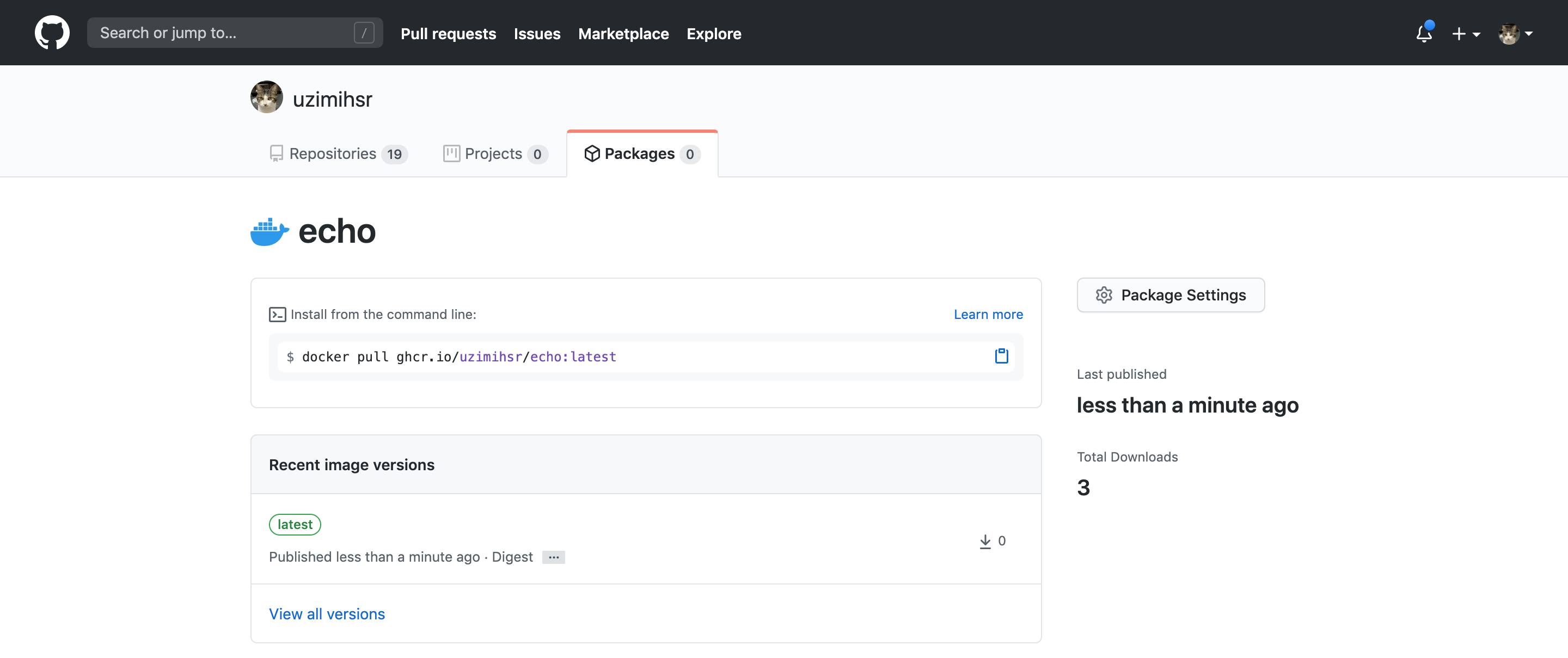Image resolution: width=1568 pixels, height=658 pixels.
Task: Open the plus create-new dropdown
Action: click(x=1466, y=34)
